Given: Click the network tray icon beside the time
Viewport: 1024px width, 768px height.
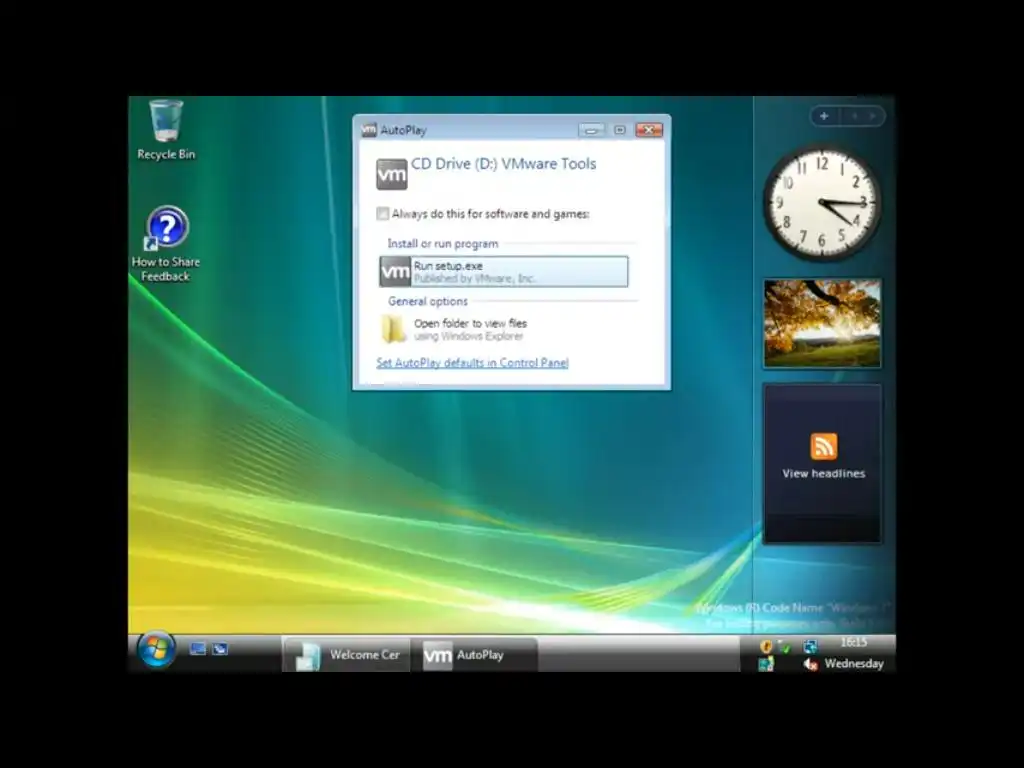Looking at the screenshot, I should pyautogui.click(x=810, y=647).
